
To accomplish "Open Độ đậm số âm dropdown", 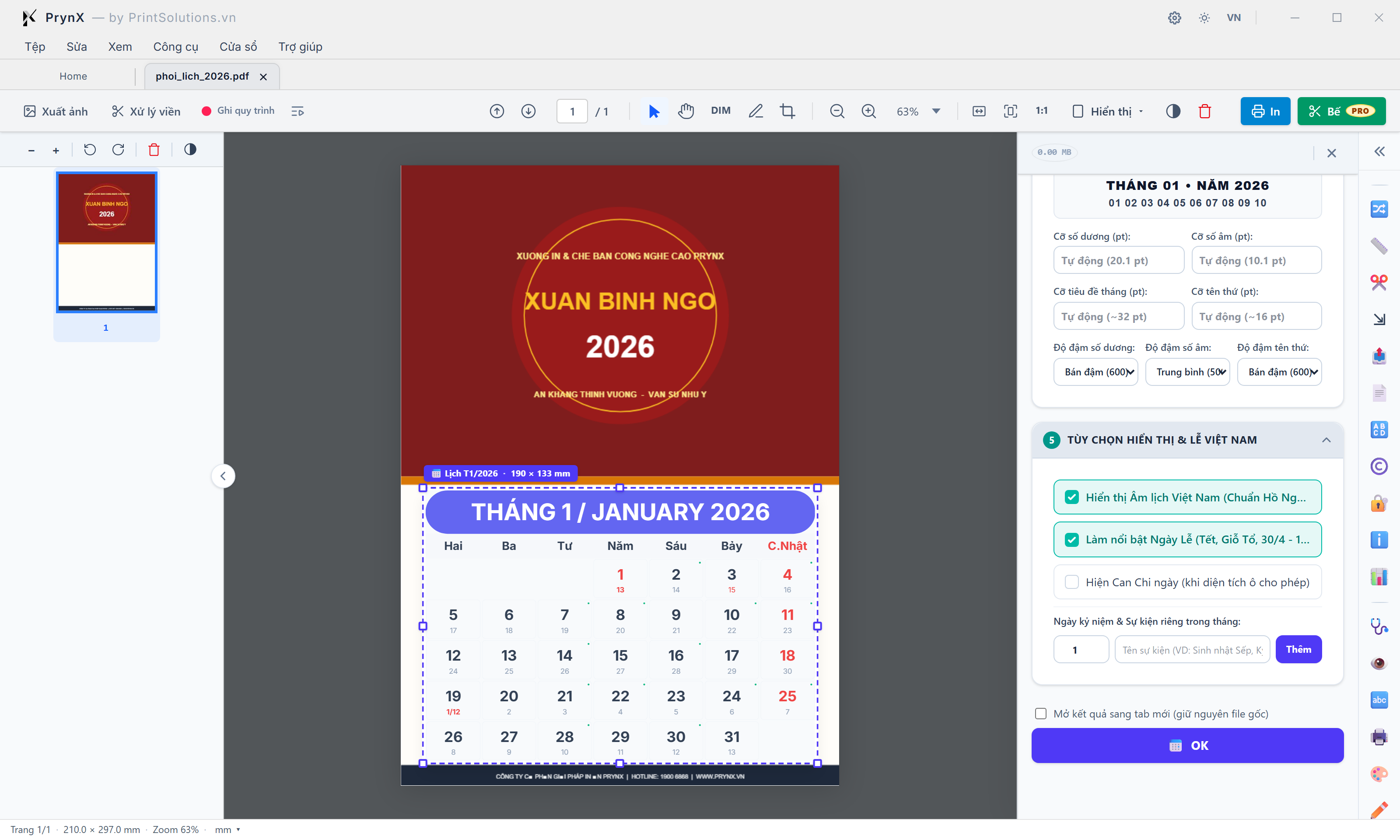I will tap(1187, 372).
